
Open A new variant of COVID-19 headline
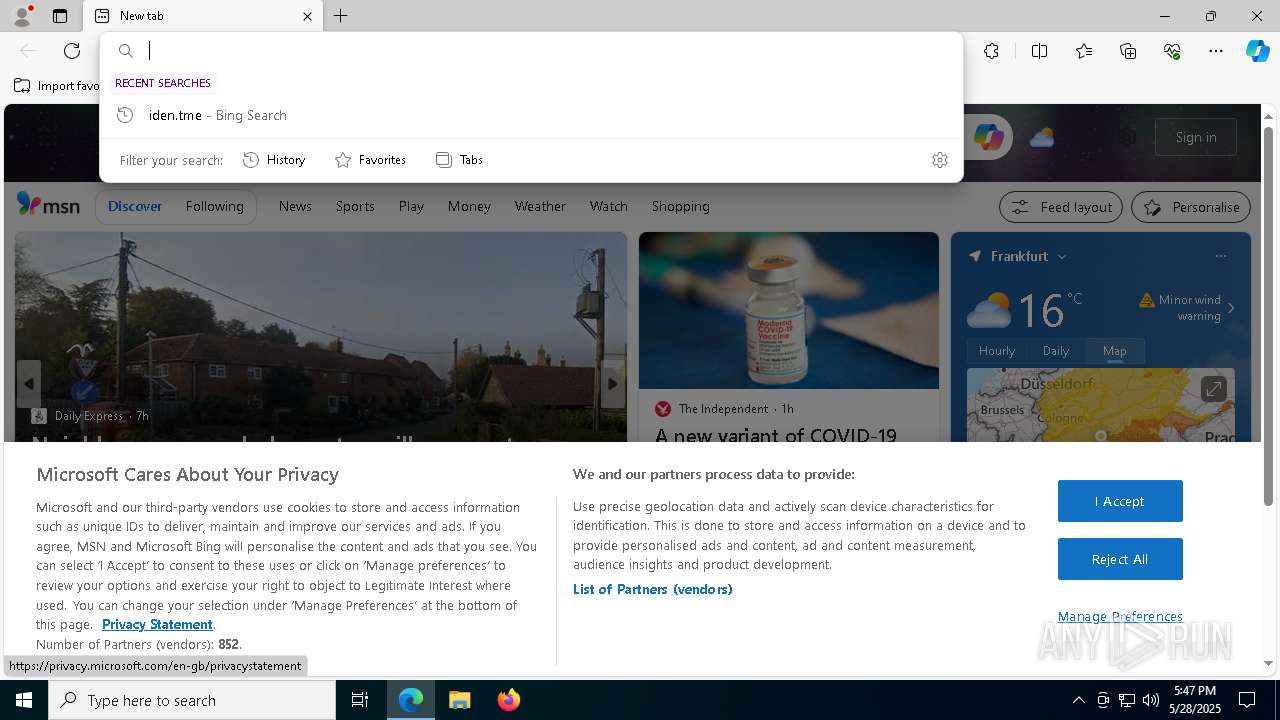pos(776,434)
